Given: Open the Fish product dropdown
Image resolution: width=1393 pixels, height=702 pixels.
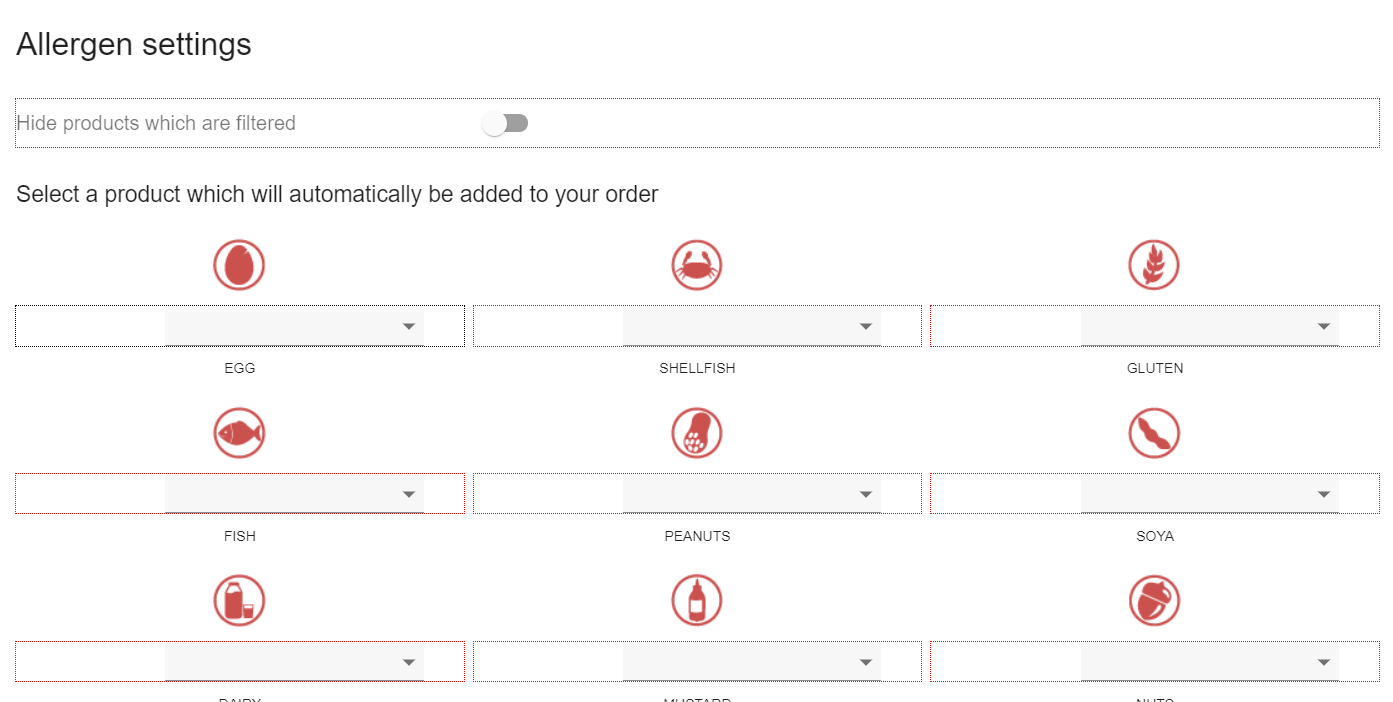Looking at the screenshot, I should [x=294, y=494].
